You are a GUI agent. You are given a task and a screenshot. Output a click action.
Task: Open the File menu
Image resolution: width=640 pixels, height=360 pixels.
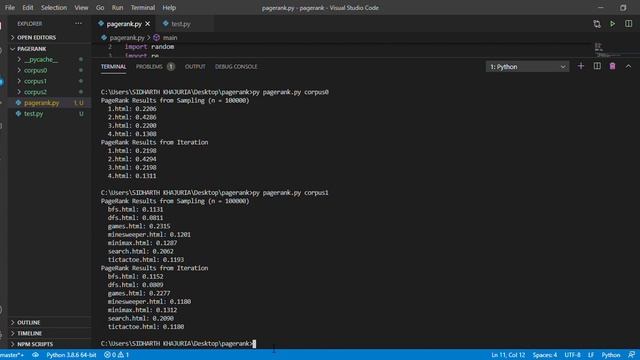tap(9, 8)
